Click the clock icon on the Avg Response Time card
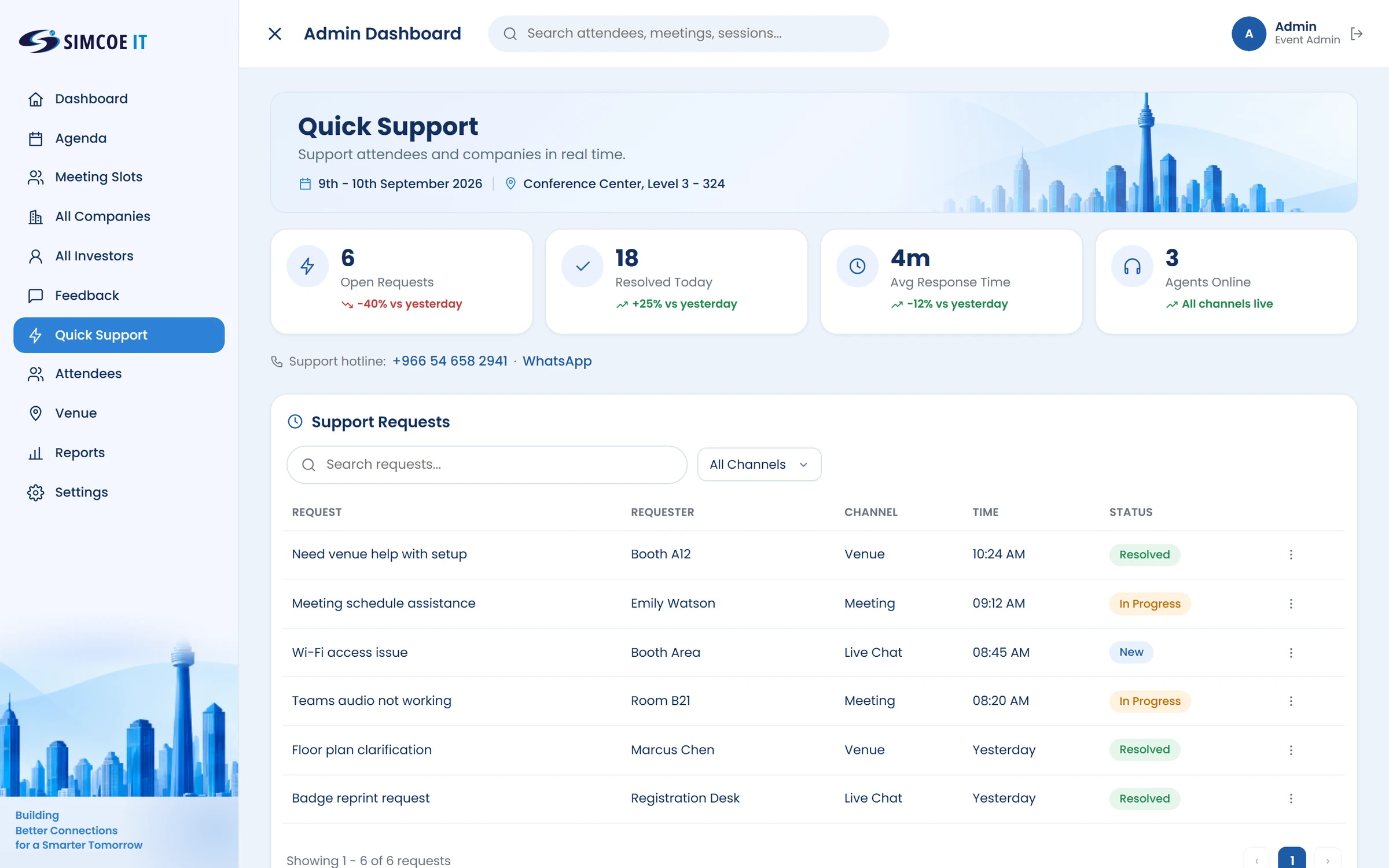The height and width of the screenshot is (868, 1389). (858, 266)
